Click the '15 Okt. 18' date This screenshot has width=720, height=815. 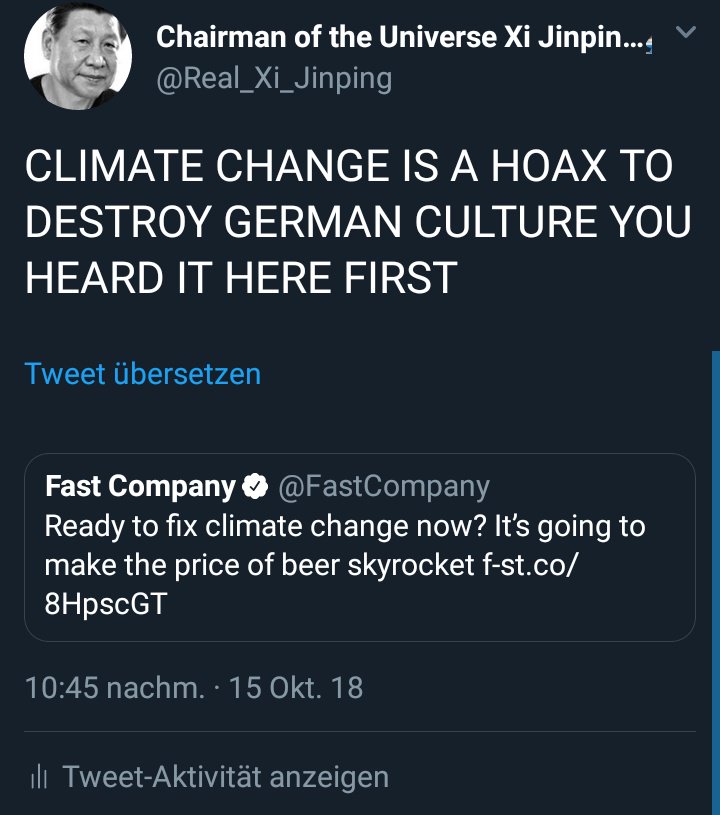[296, 688]
